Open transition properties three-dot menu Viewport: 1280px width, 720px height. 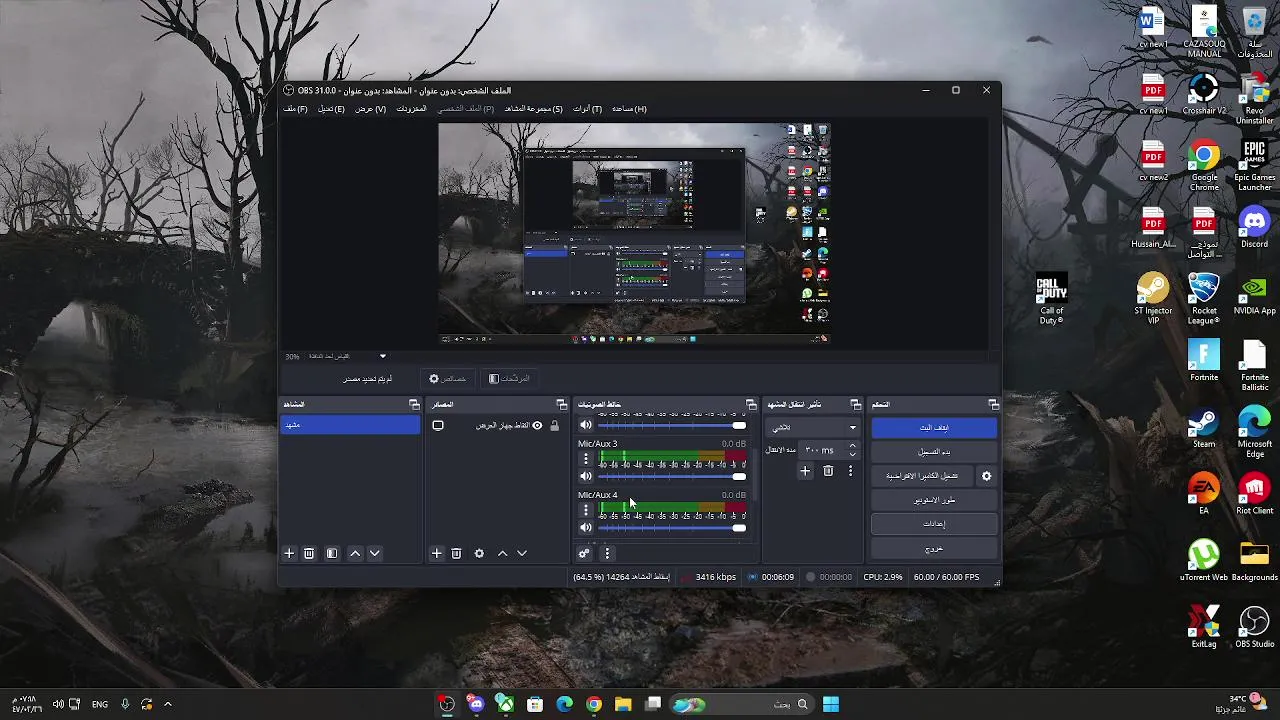[851, 471]
